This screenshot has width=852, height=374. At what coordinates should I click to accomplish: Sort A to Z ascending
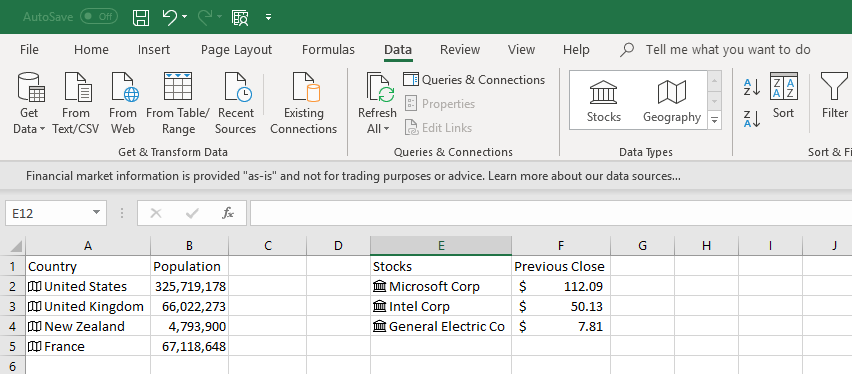(752, 87)
